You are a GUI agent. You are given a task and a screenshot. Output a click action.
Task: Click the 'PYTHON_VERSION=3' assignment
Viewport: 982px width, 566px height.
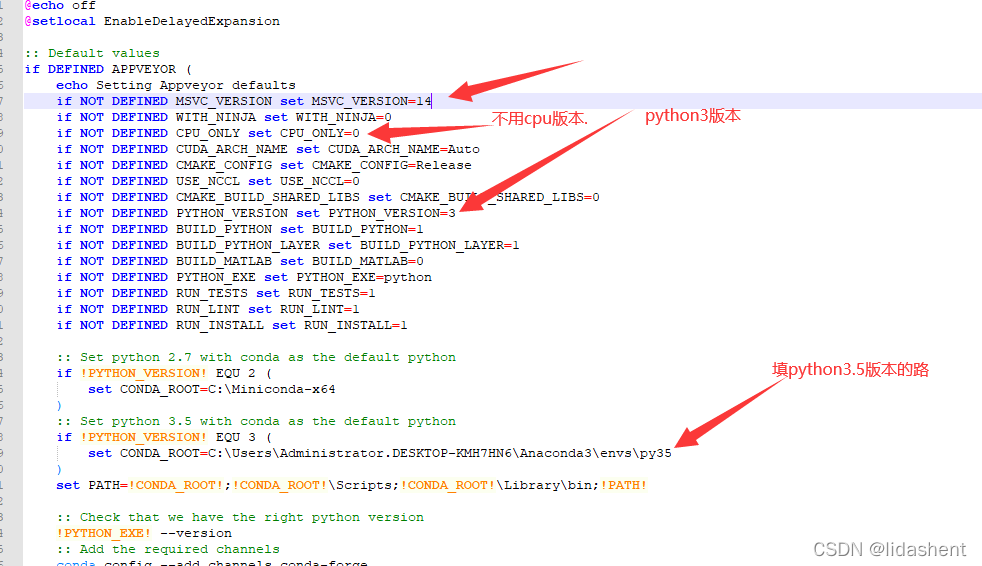(391, 214)
